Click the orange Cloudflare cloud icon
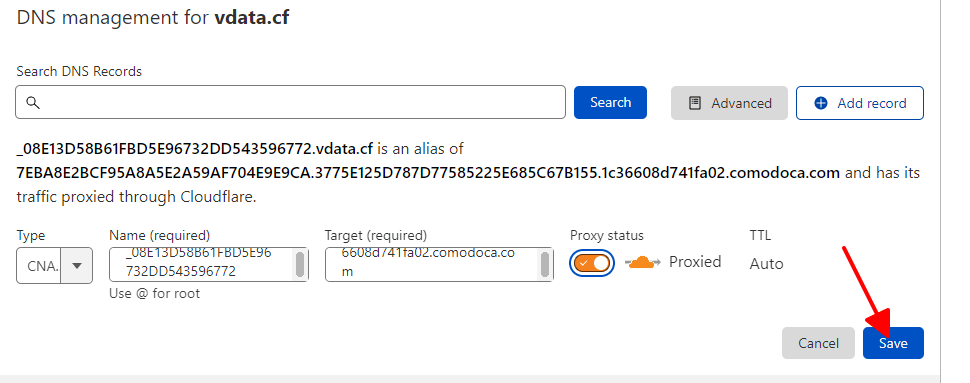The height and width of the screenshot is (383, 970). point(643,262)
